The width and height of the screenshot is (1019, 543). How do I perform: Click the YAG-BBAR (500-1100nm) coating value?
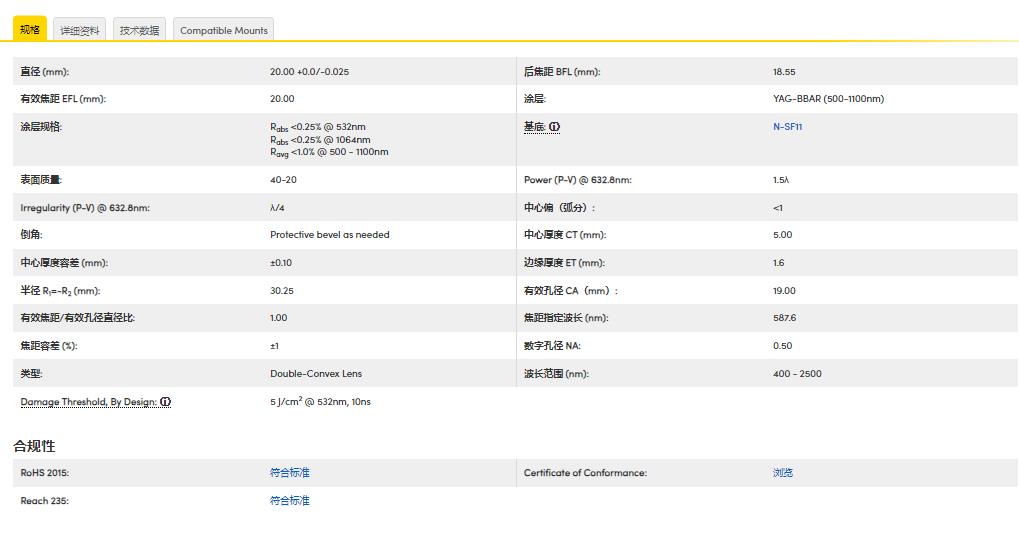pos(828,99)
